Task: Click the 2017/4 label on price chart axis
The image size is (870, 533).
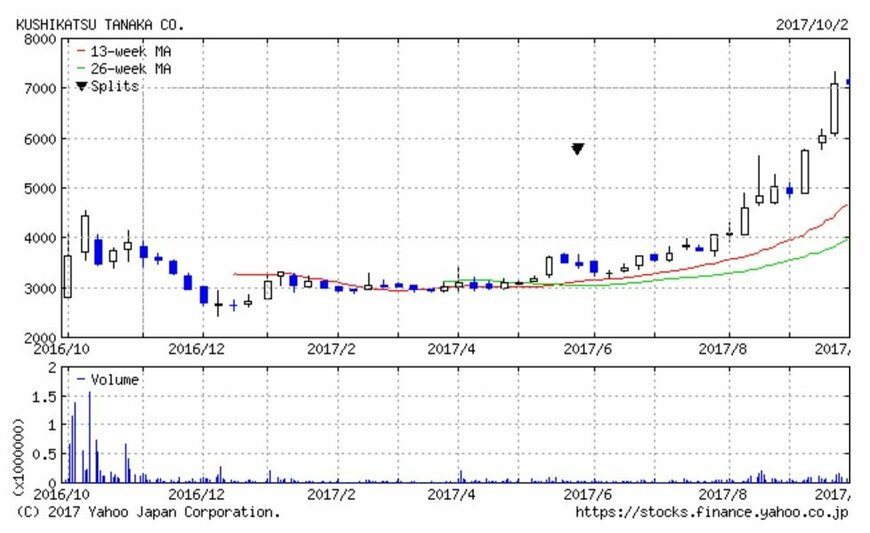Action: [450, 350]
